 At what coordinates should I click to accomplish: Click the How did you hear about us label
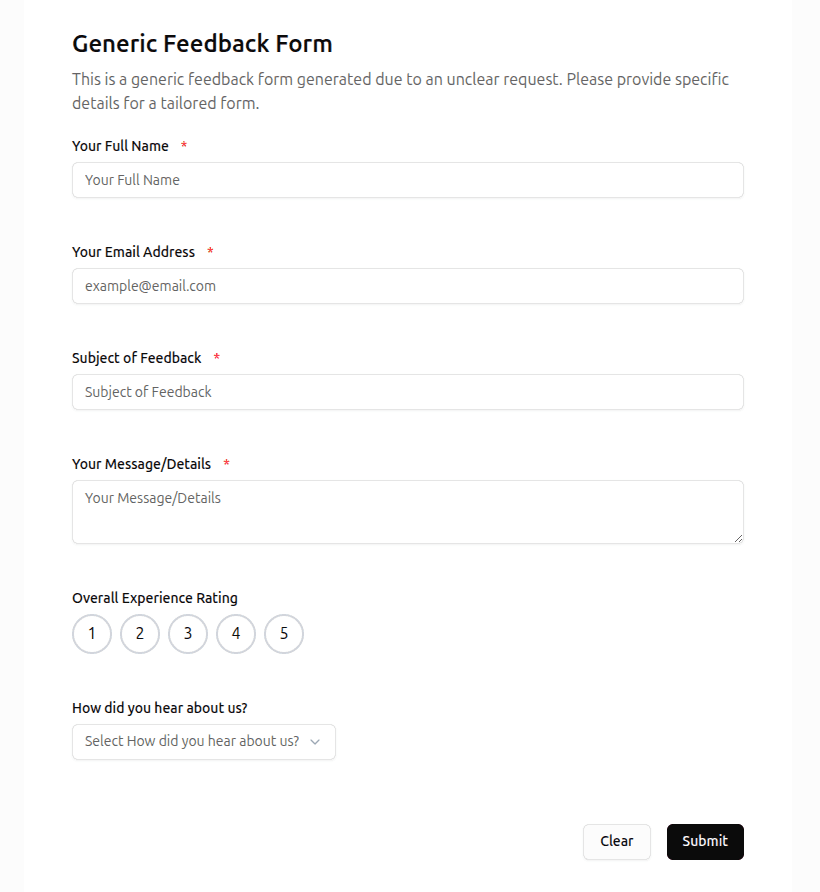[160, 708]
